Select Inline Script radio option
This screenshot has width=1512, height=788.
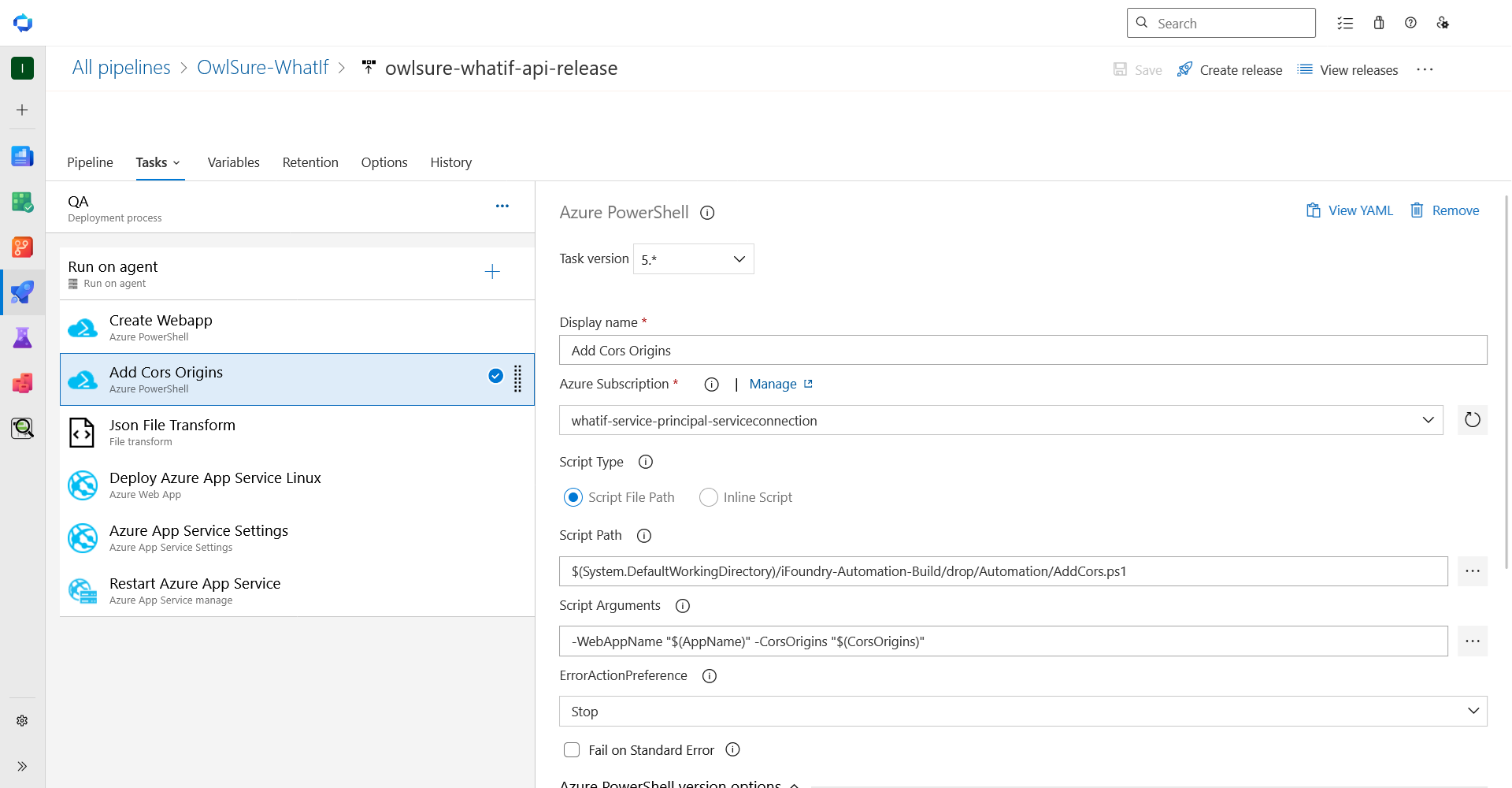709,497
